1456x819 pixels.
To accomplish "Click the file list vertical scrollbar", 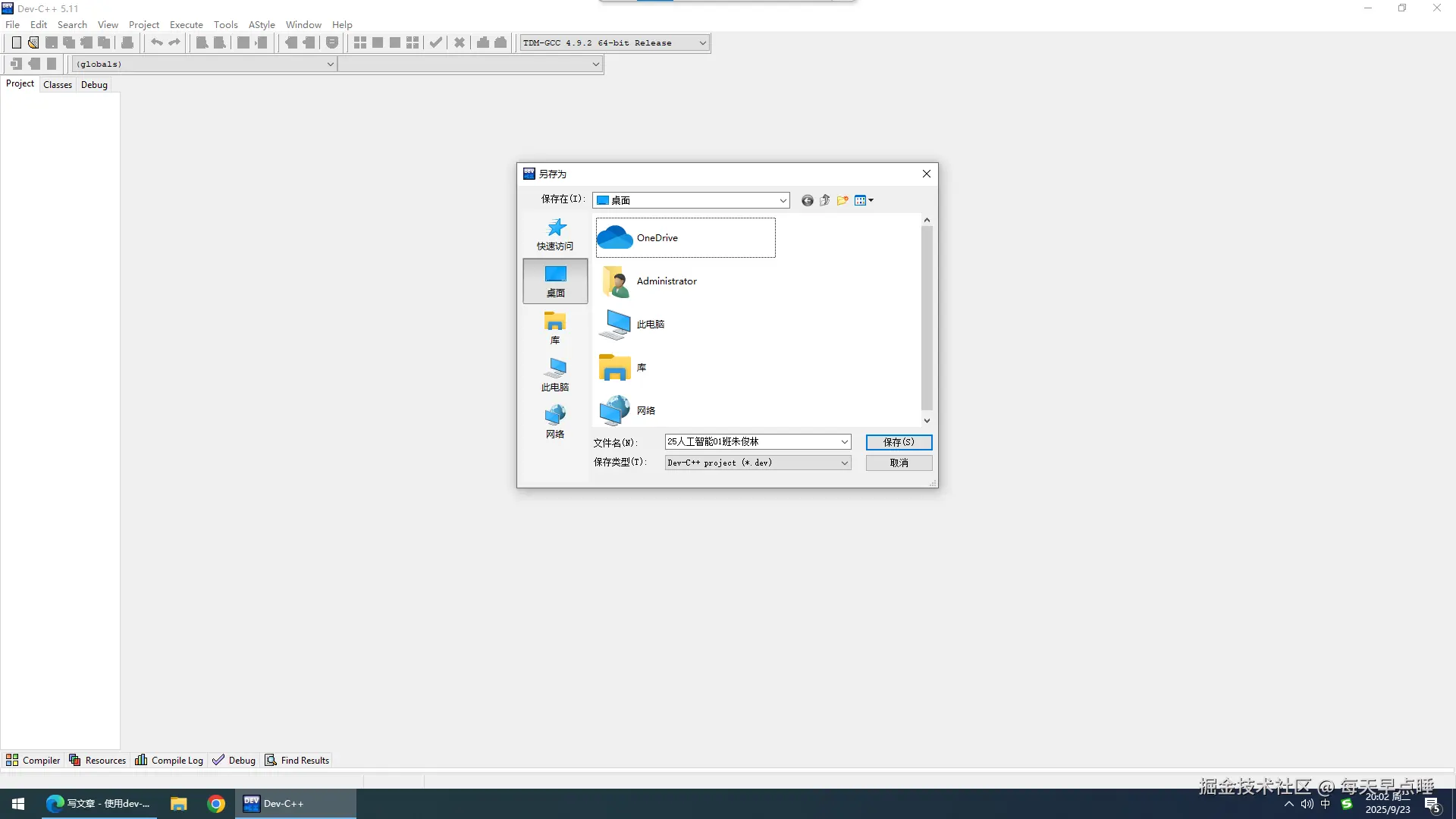I will (927, 318).
